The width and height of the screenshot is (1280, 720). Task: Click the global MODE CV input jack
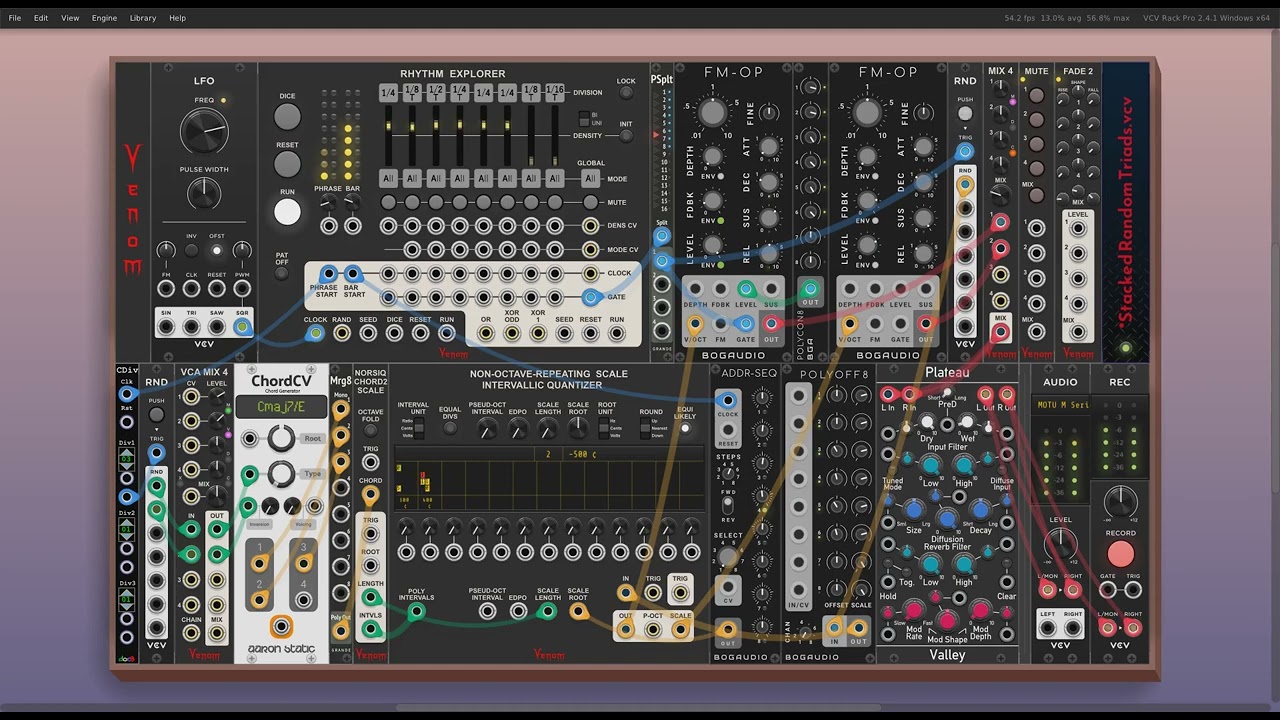coord(590,250)
